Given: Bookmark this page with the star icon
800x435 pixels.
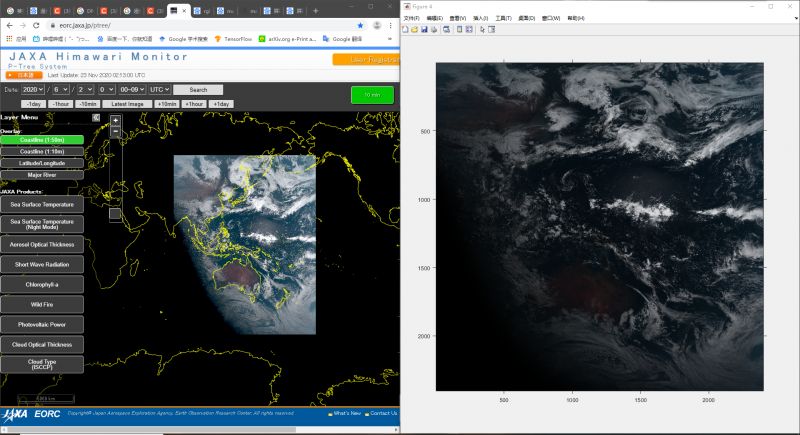Looking at the screenshot, I should (x=359, y=25).
